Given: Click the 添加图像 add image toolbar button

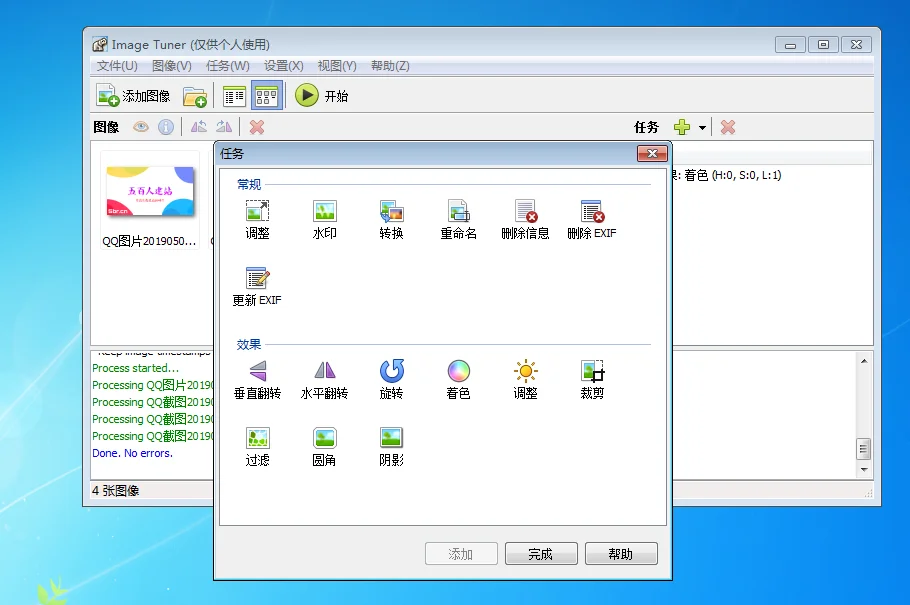Looking at the screenshot, I should click(x=133, y=96).
